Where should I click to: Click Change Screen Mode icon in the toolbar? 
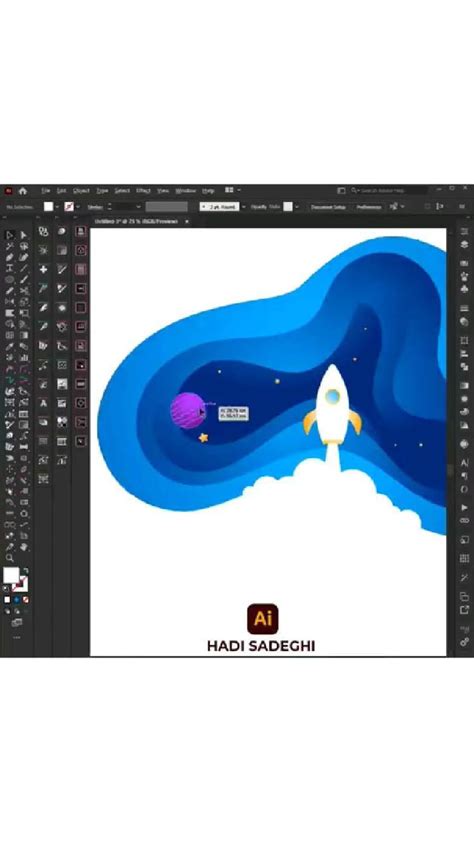click(x=17, y=623)
